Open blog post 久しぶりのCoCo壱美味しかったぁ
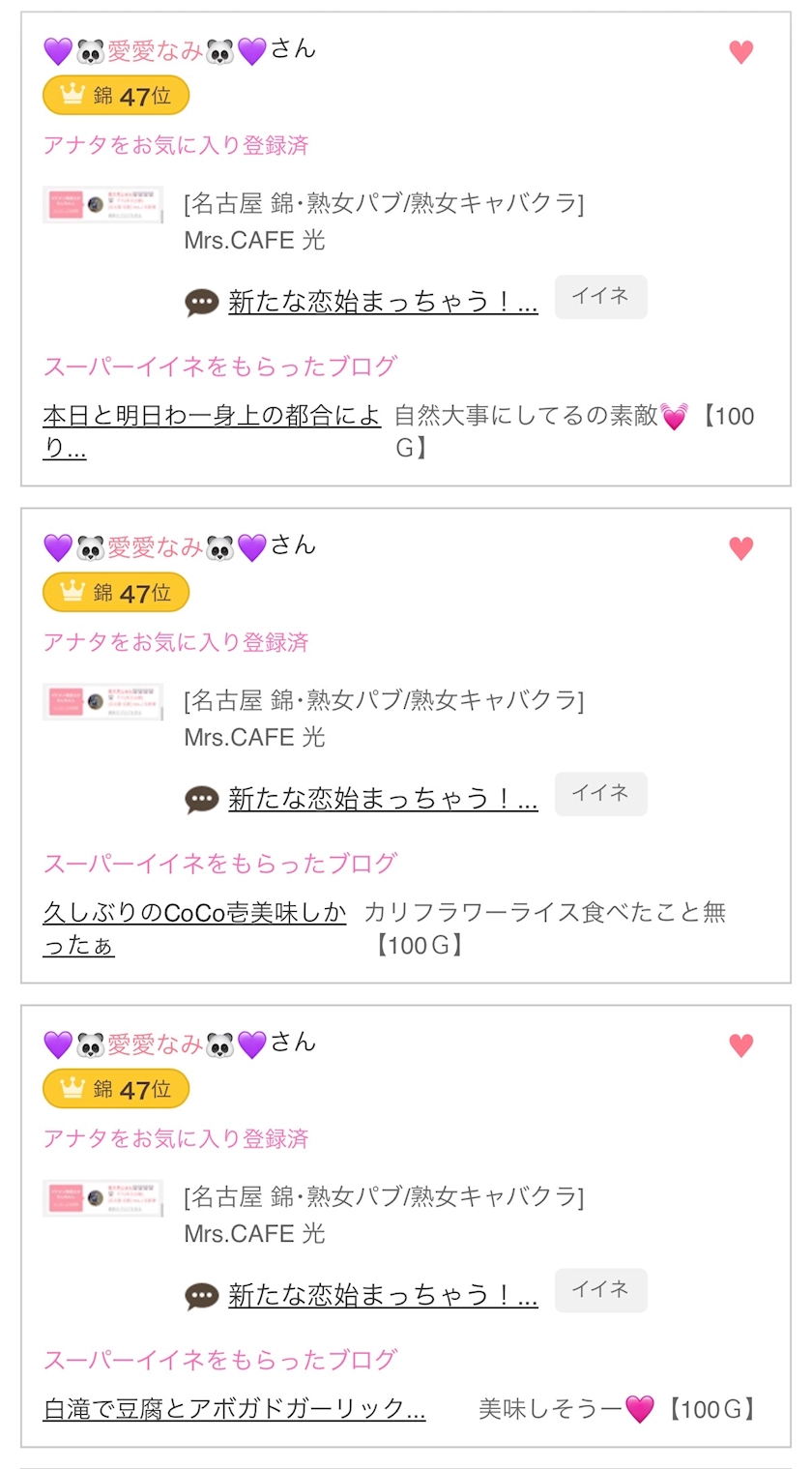Viewport: 812px width, 1469px height. coord(193,927)
